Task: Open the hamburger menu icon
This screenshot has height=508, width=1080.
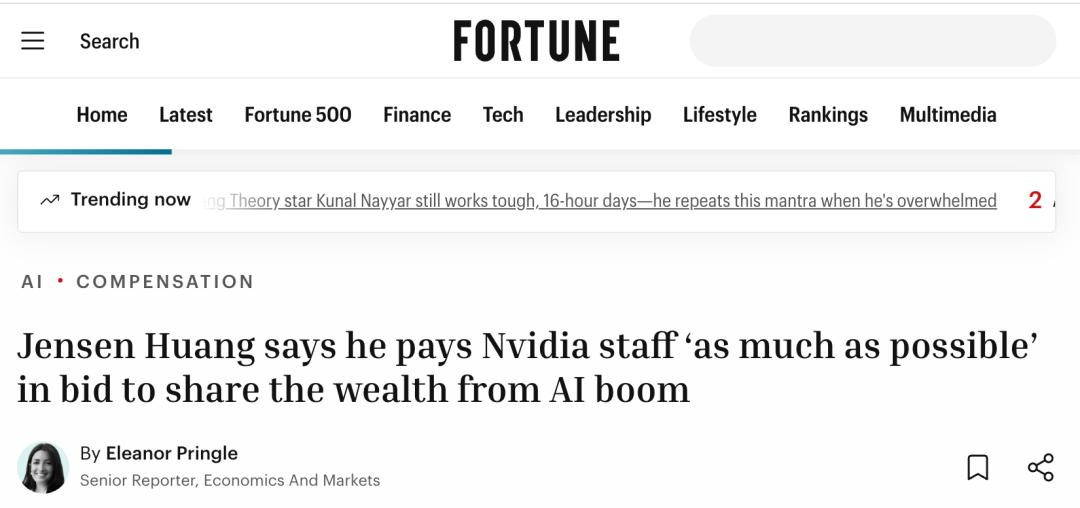Action: [32, 41]
